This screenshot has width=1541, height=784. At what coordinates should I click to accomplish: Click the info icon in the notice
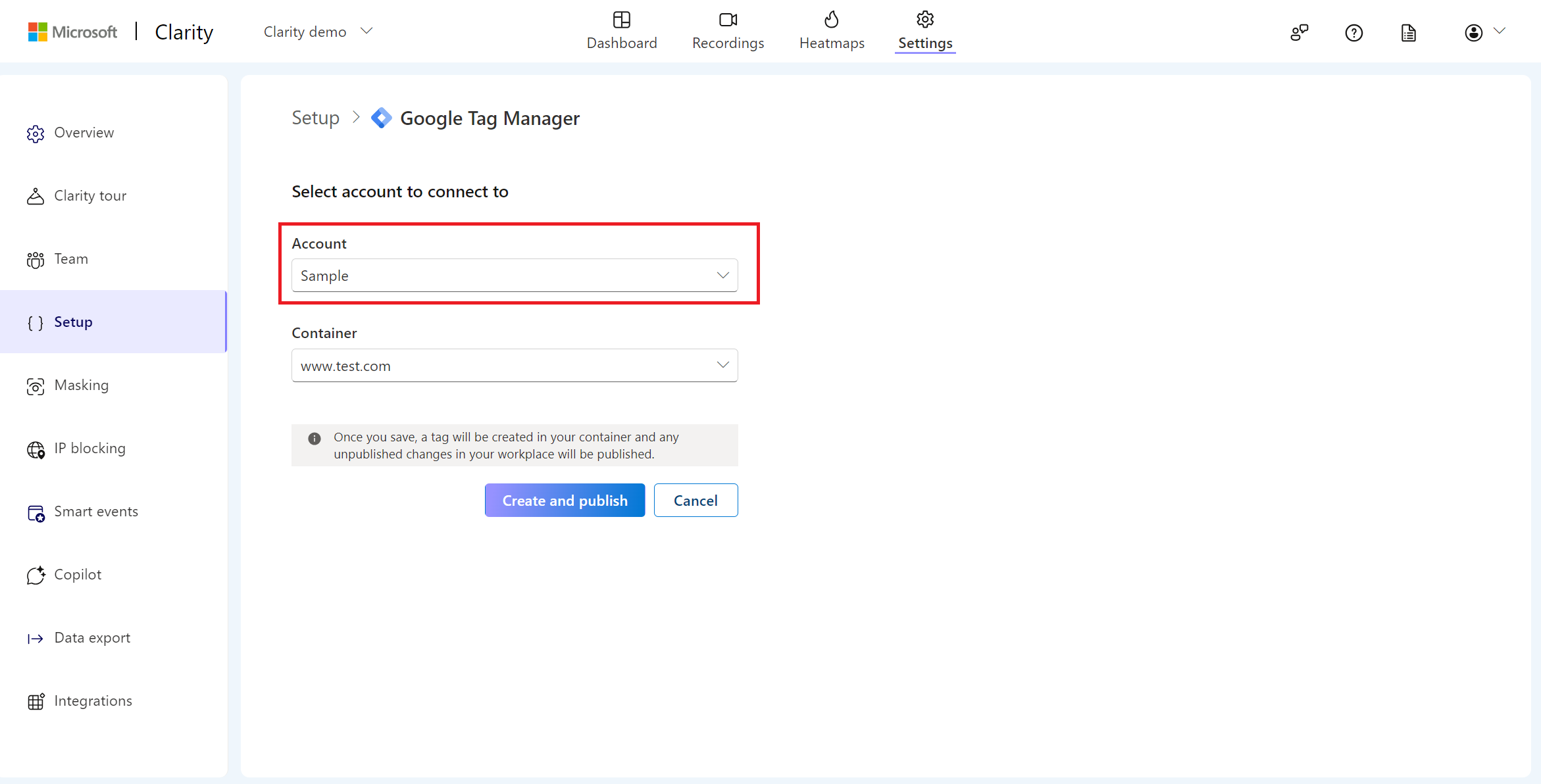tap(315, 439)
